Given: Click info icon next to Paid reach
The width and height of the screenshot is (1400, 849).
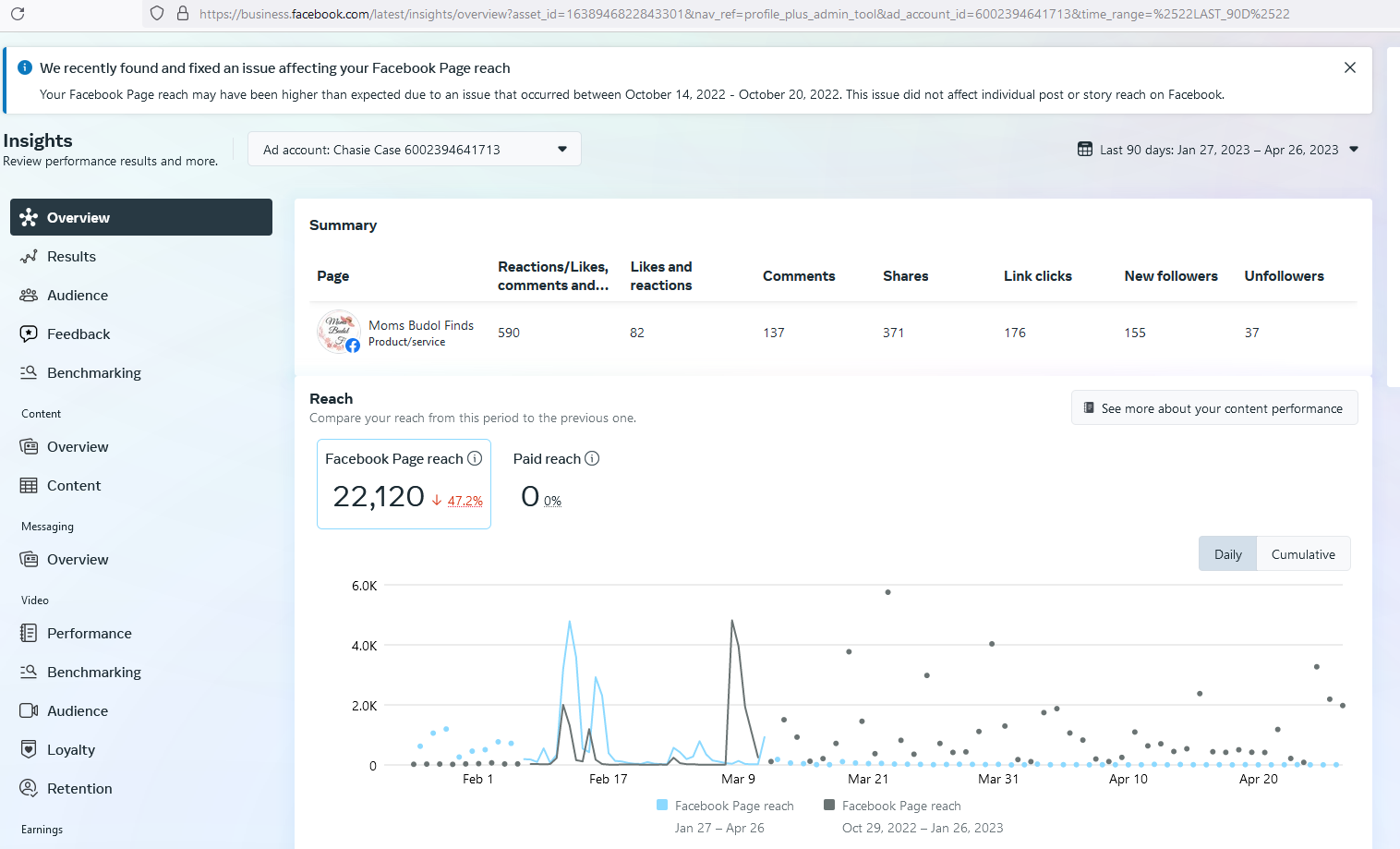Looking at the screenshot, I should pyautogui.click(x=592, y=458).
